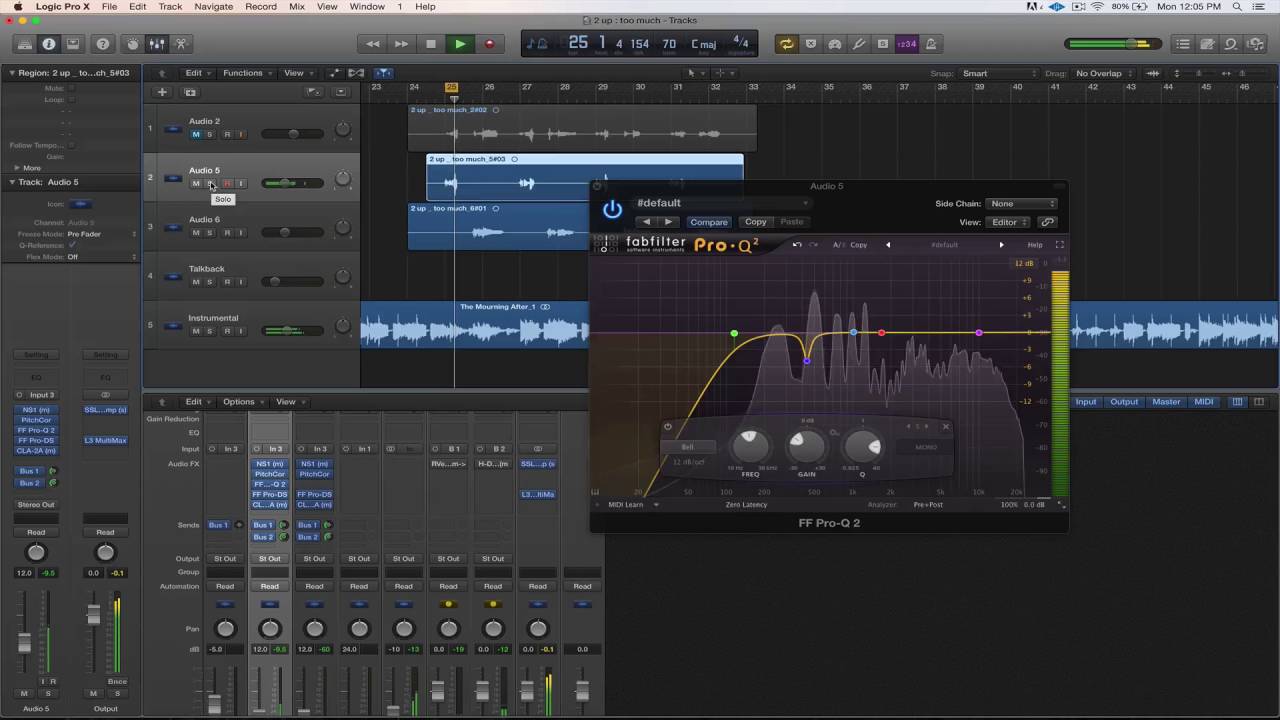Open the Track menu in menu bar
This screenshot has width=1280, height=720.
coord(171,7)
